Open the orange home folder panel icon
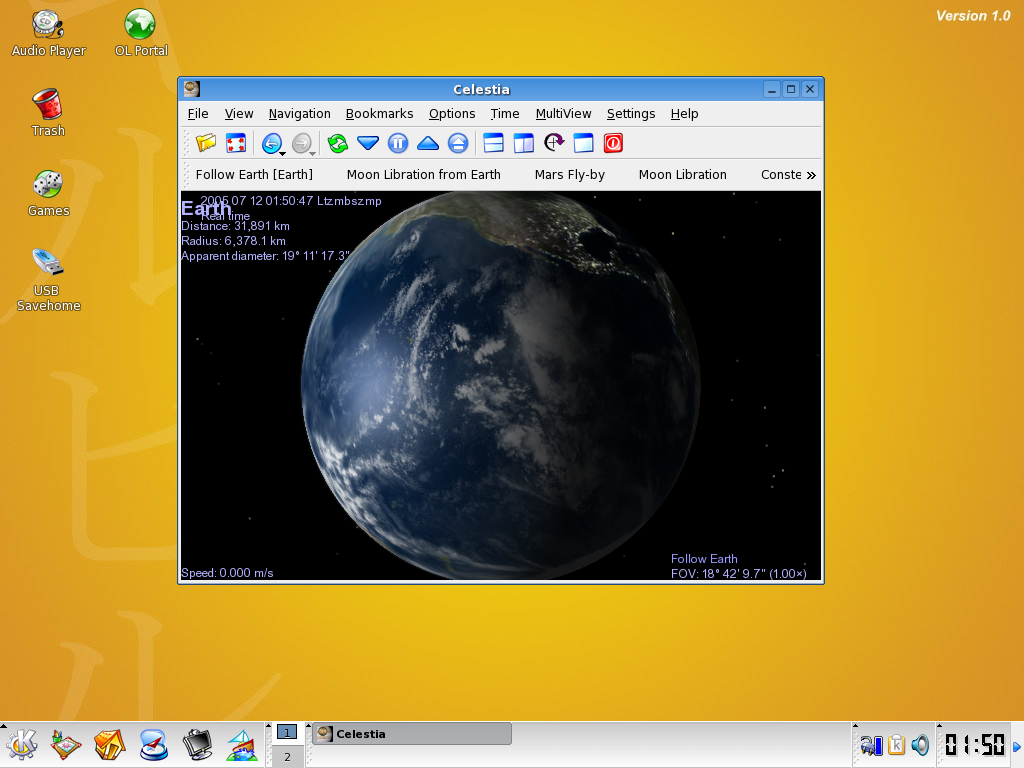 tap(109, 744)
